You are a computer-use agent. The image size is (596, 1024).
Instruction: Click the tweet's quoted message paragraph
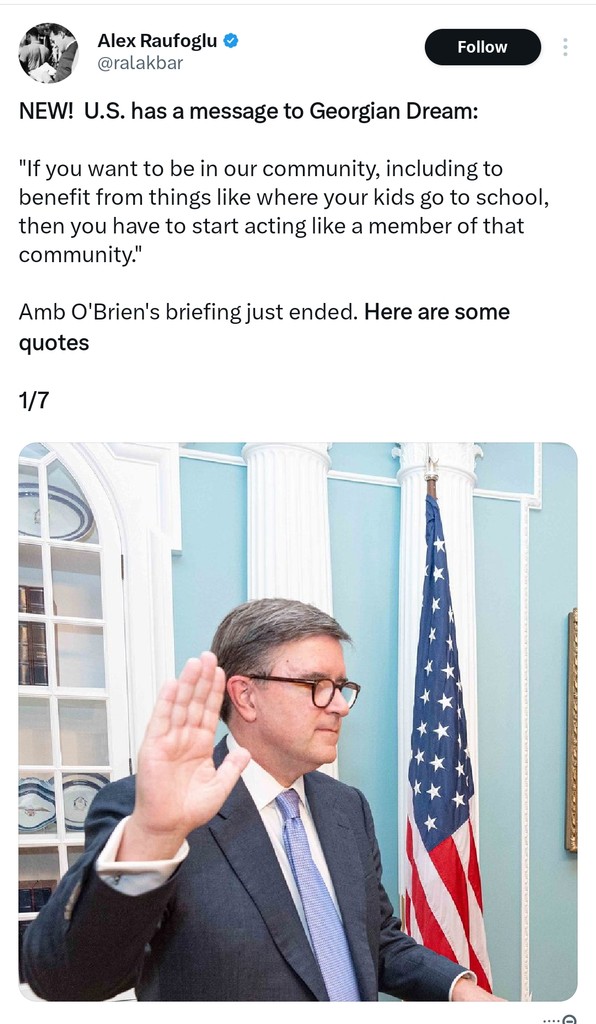[x=283, y=211]
